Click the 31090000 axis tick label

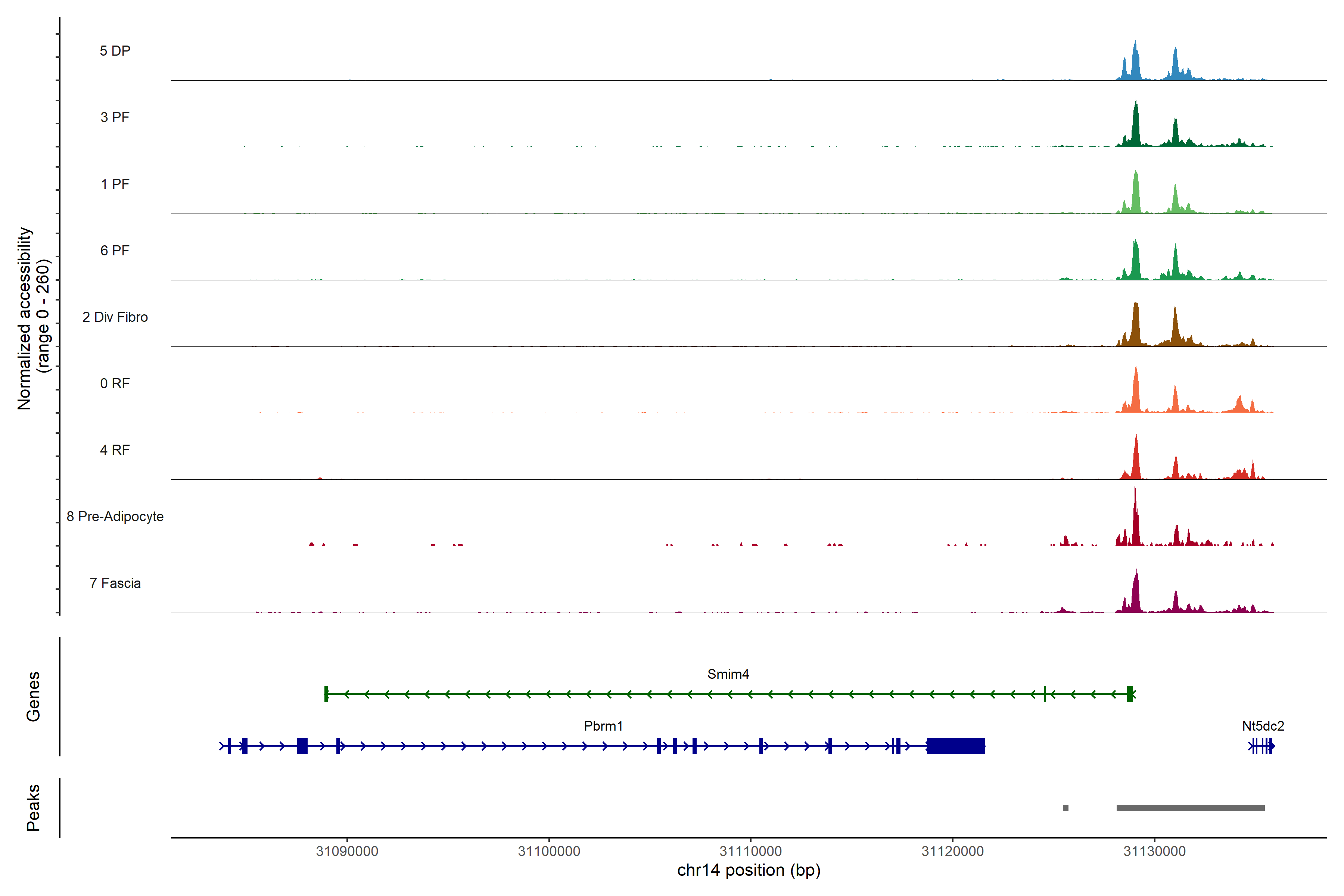pyautogui.click(x=347, y=852)
